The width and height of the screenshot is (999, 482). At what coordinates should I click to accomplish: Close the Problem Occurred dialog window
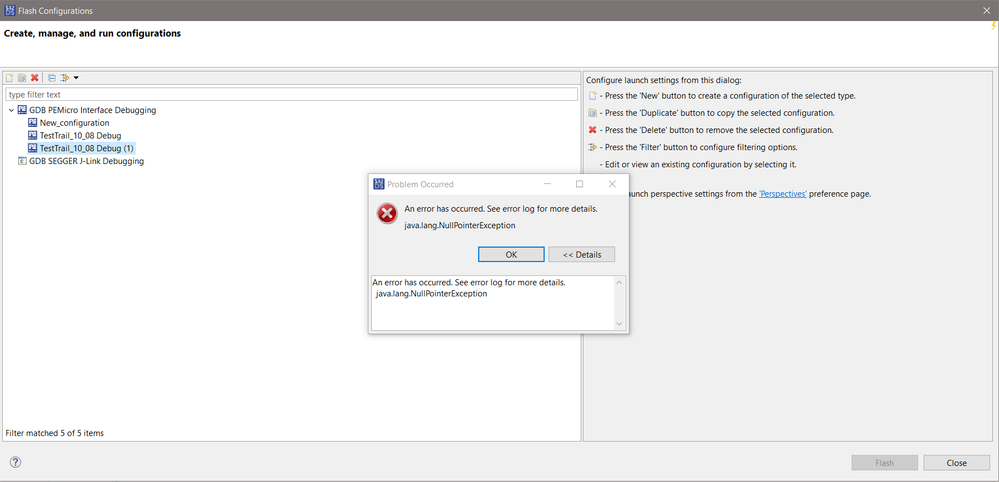click(x=612, y=184)
